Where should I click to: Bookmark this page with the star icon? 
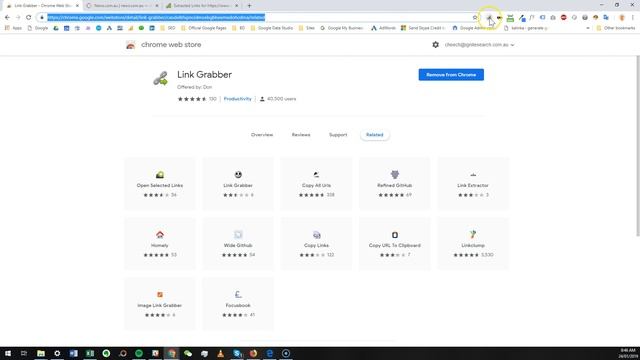pyautogui.click(x=475, y=18)
